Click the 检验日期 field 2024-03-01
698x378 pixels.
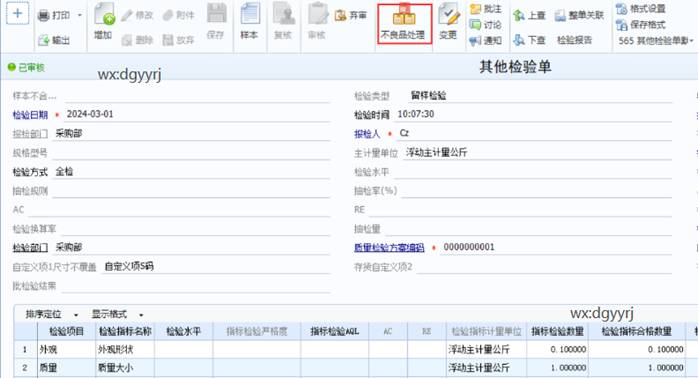coord(198,114)
